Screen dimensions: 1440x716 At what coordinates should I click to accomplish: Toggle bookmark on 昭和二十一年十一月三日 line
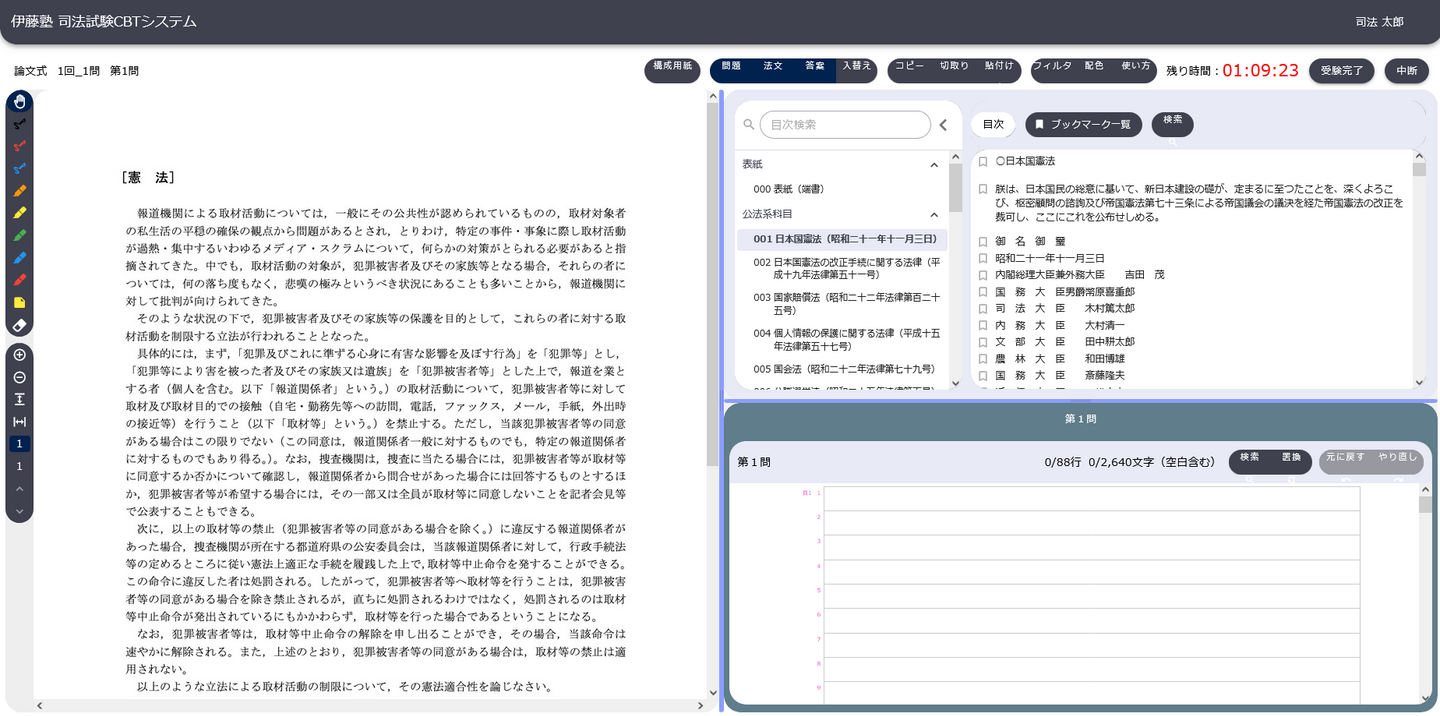coord(983,258)
